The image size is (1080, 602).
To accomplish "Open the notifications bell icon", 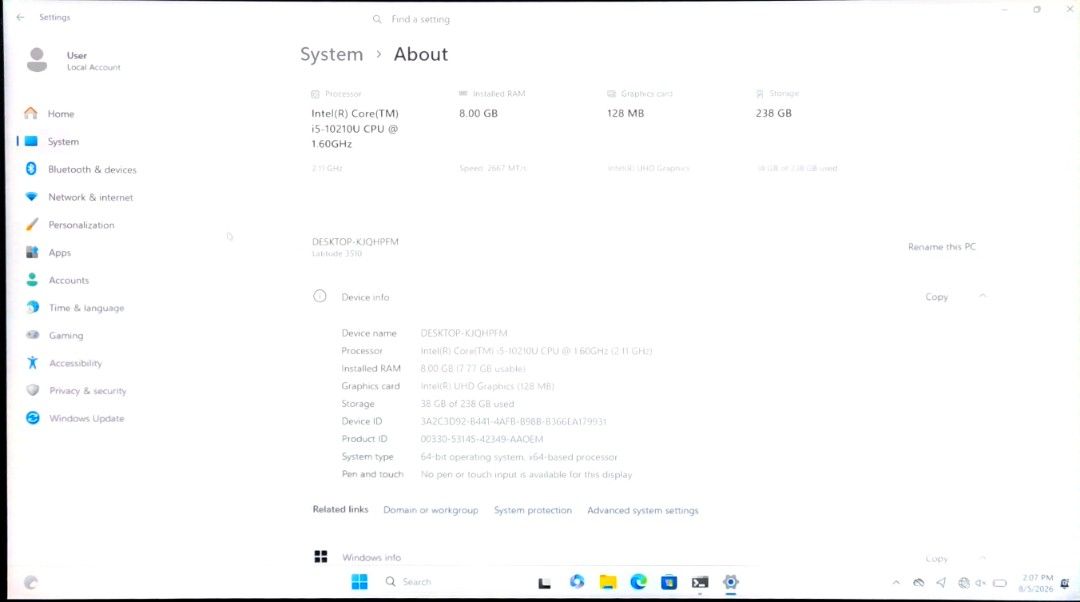I will [x=1065, y=583].
